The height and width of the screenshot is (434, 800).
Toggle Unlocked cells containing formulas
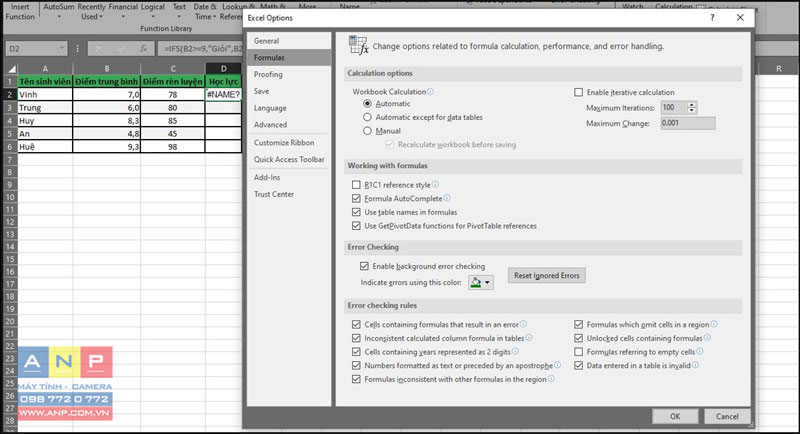tap(579, 338)
